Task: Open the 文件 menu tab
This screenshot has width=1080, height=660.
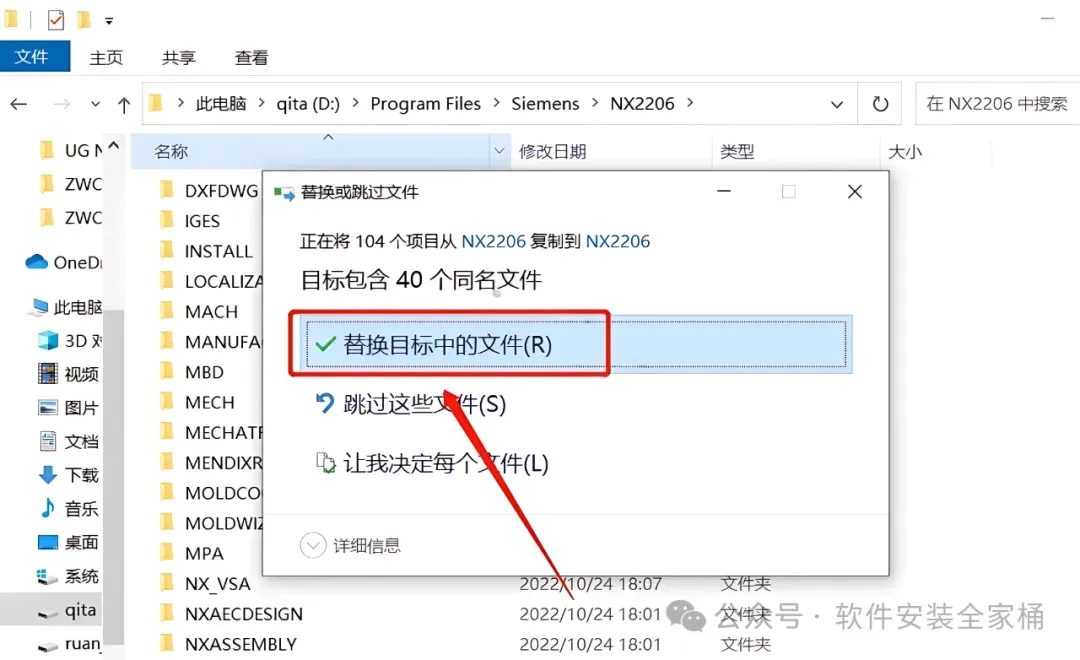Action: (34, 56)
